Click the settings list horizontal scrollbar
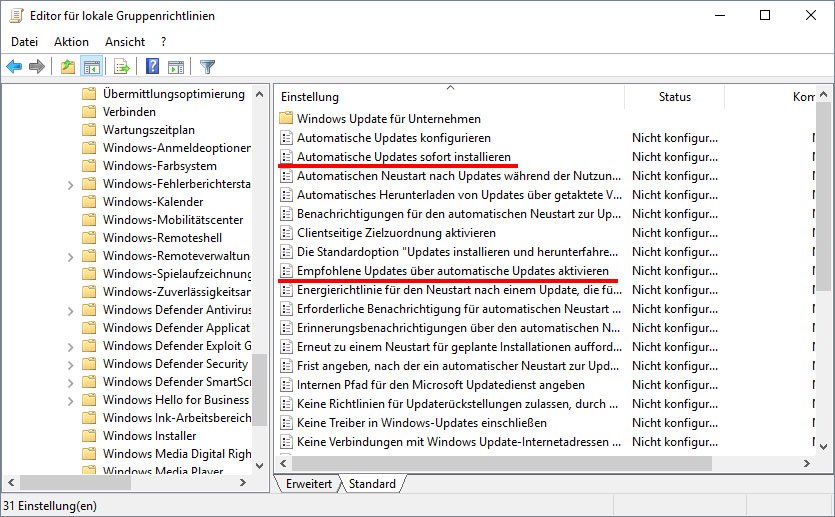Image resolution: width=835 pixels, height=517 pixels. point(545,463)
